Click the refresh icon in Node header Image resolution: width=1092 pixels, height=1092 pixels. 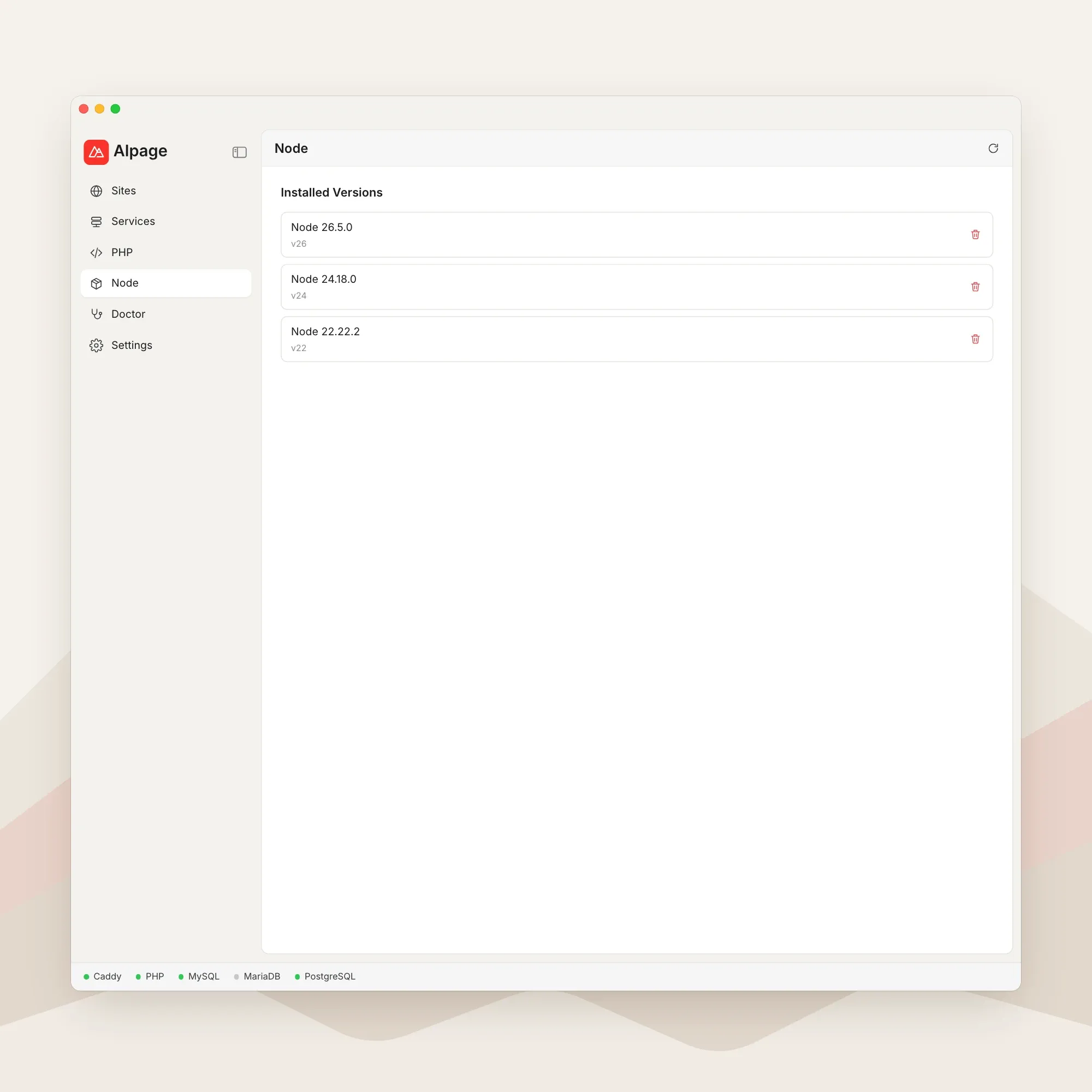point(993,148)
